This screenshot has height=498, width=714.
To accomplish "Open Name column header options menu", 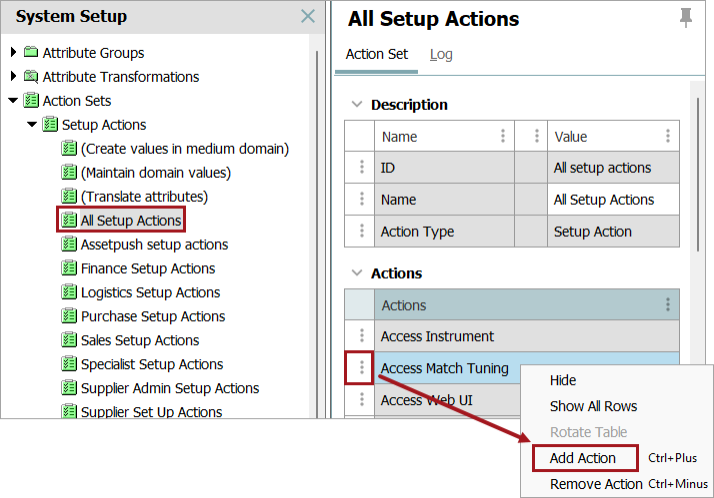I will pos(503,136).
